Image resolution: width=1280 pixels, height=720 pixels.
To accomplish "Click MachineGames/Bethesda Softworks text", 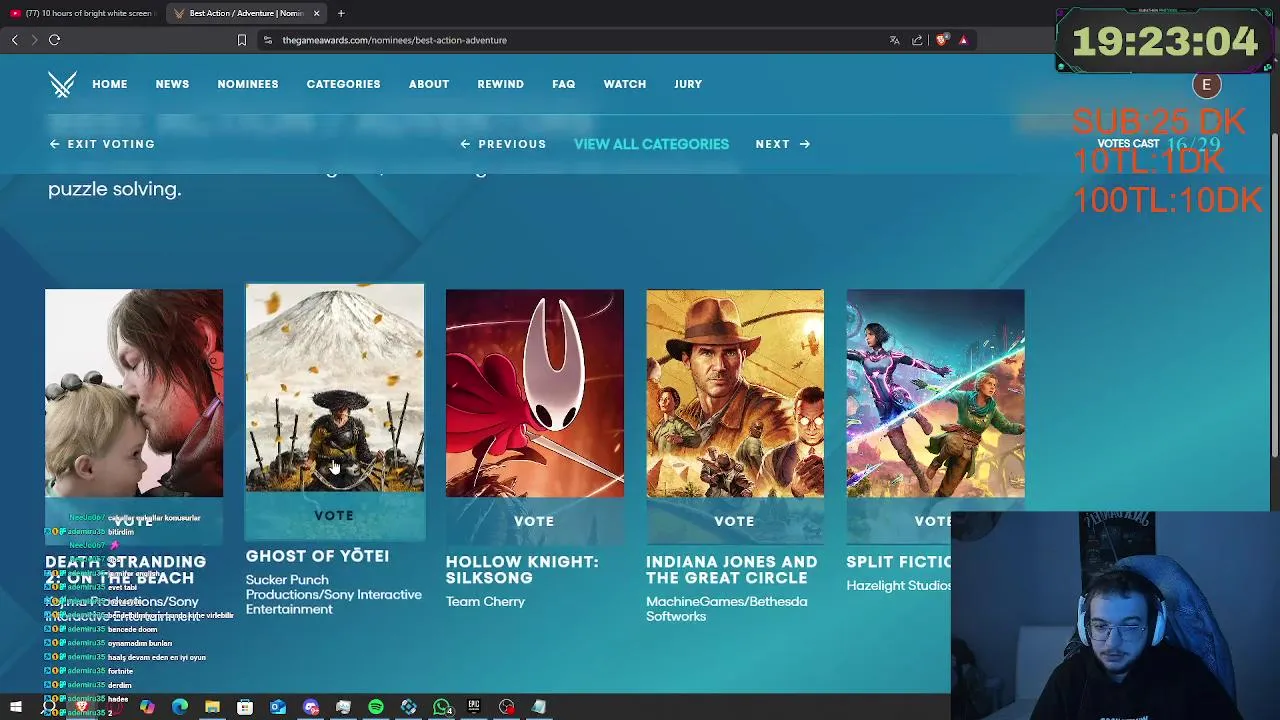I will tap(726, 609).
